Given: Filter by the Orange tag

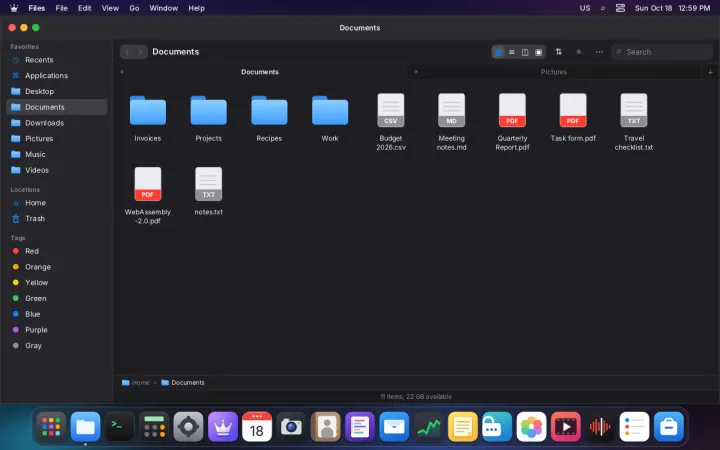Looking at the screenshot, I should 56,267.
